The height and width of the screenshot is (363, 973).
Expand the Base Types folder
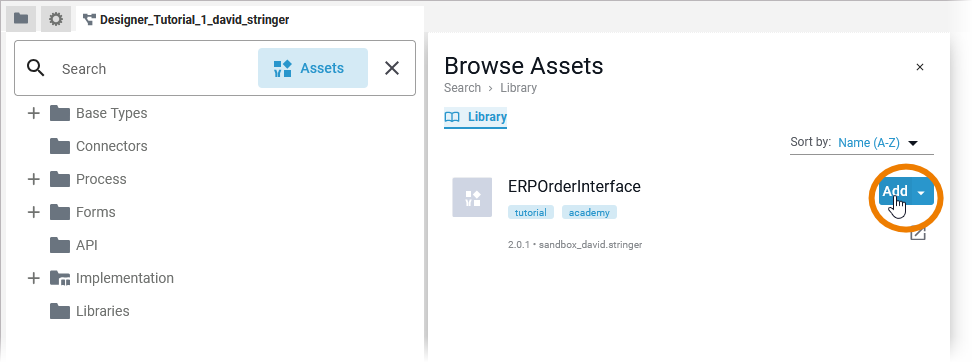pos(34,114)
